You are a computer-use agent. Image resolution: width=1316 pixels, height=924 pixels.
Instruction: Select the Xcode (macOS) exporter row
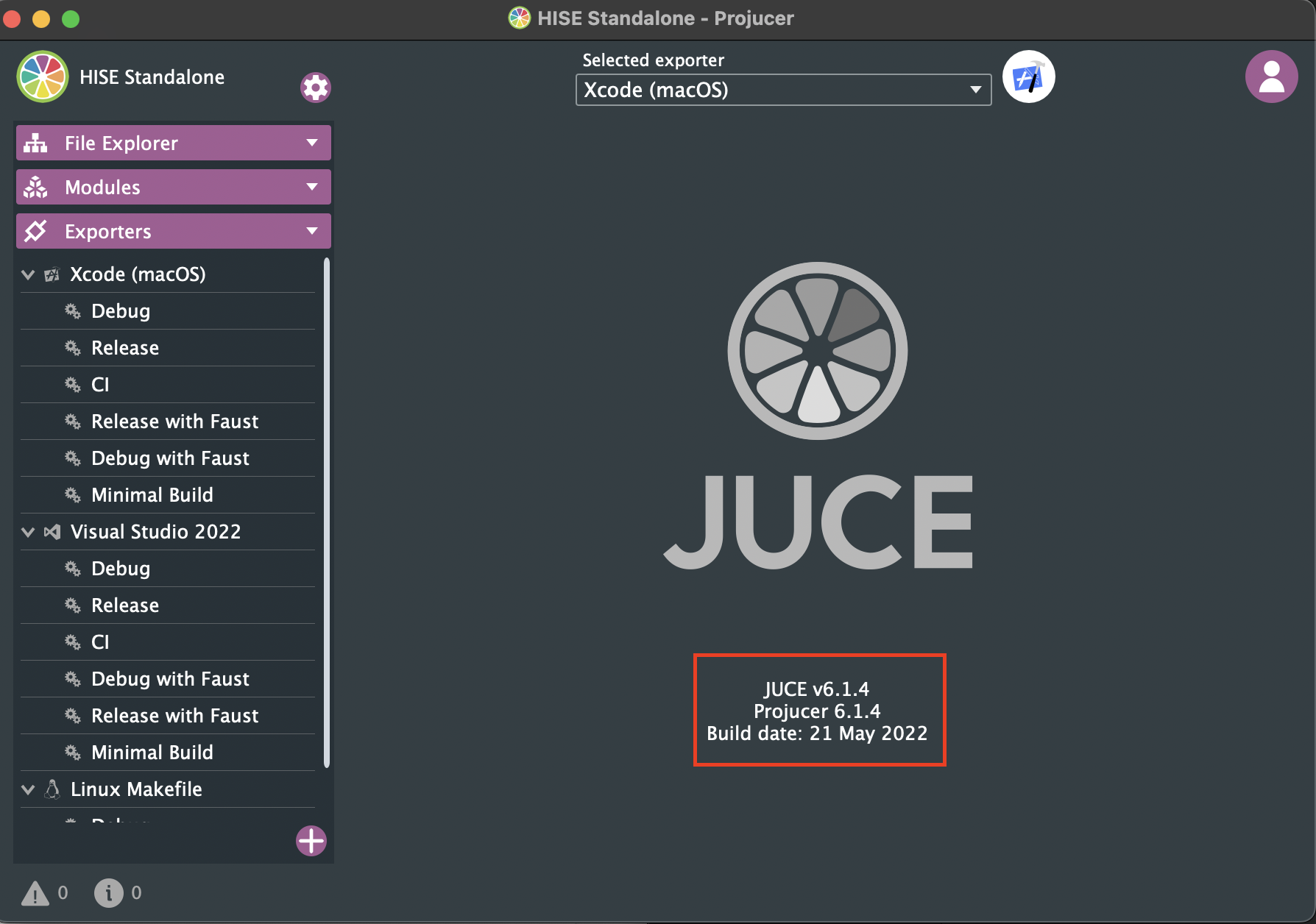[168, 274]
